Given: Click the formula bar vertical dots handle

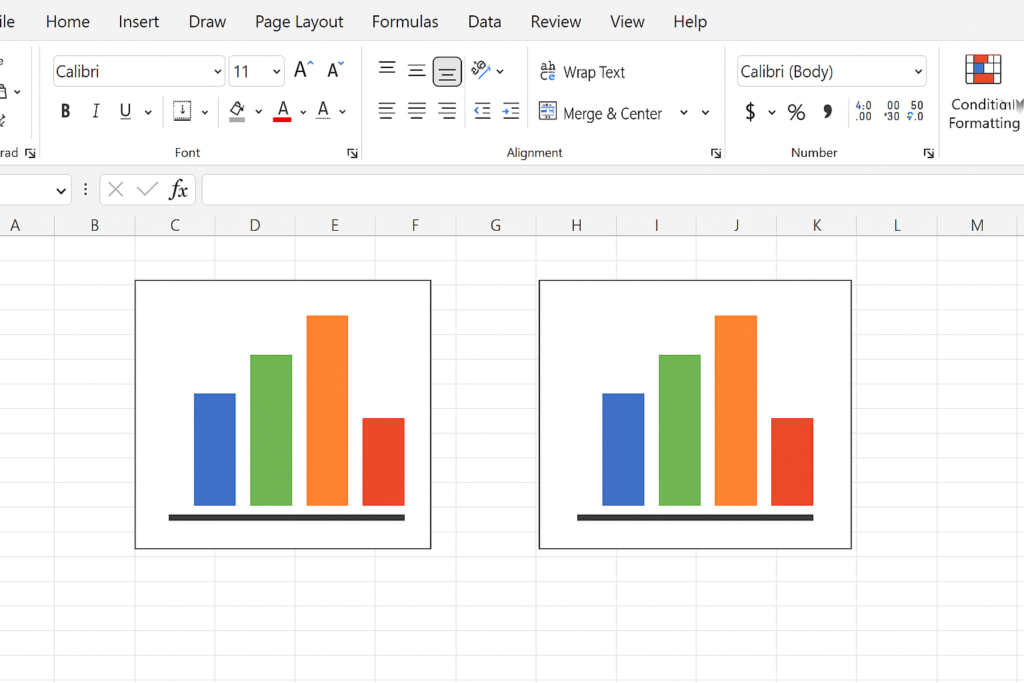Looking at the screenshot, I should [86, 190].
